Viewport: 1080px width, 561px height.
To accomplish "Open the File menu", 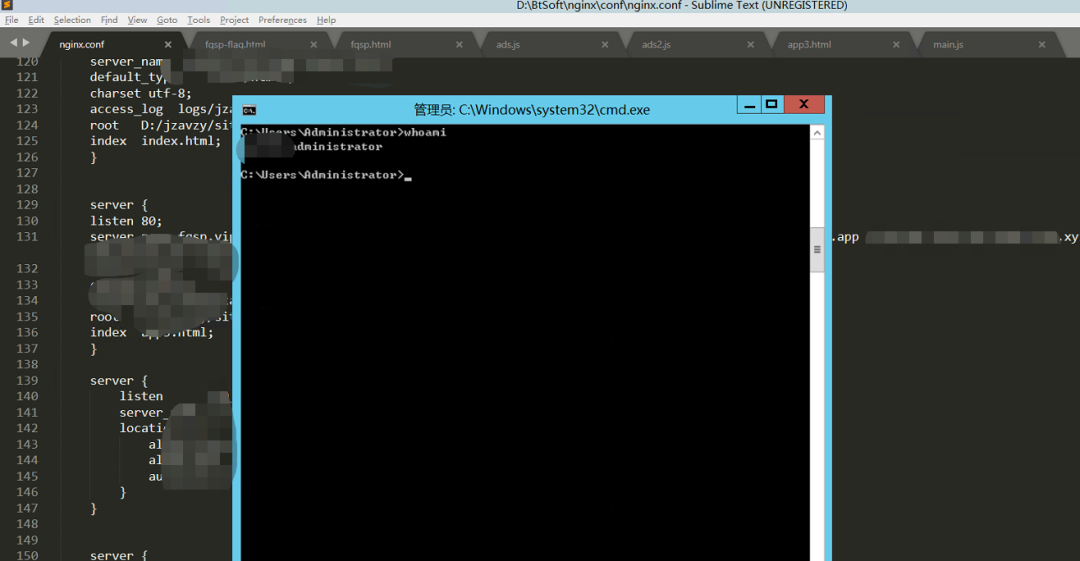I will [12, 20].
